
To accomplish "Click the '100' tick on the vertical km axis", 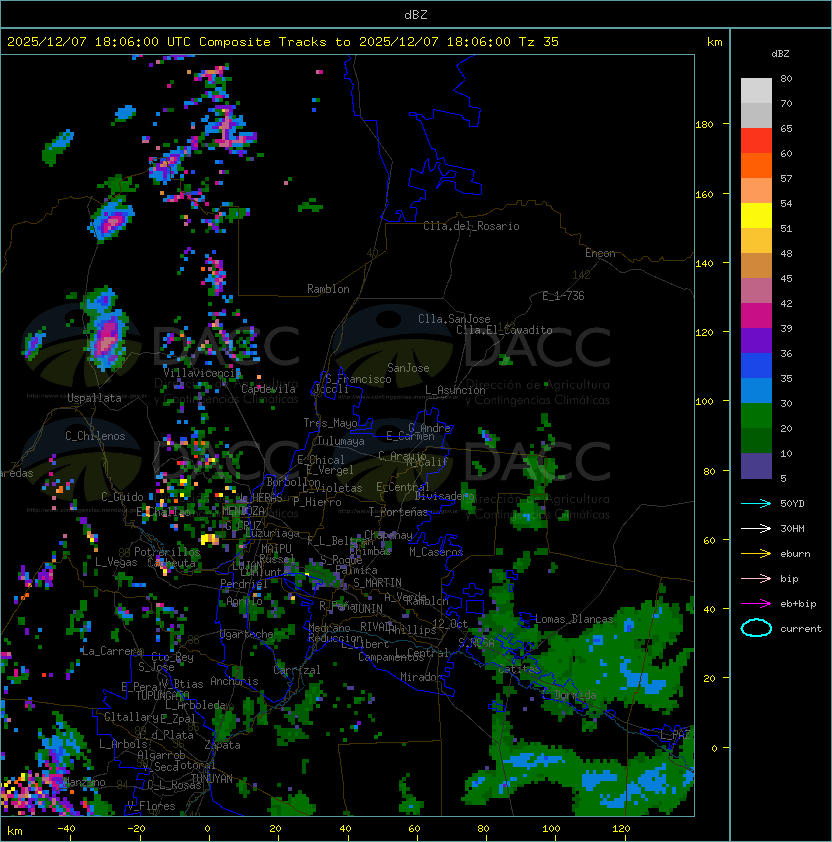I will click(x=704, y=401).
